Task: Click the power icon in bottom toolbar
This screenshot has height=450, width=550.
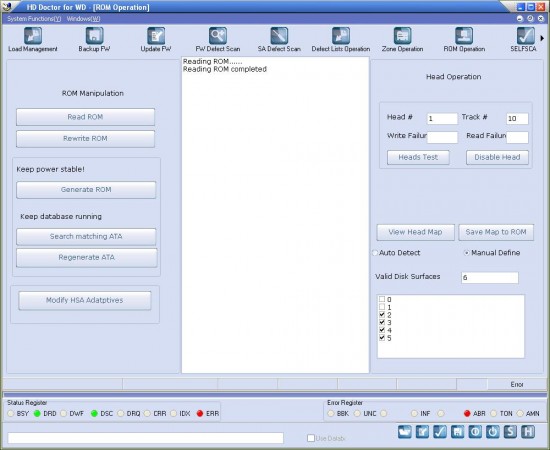Action: click(492, 432)
